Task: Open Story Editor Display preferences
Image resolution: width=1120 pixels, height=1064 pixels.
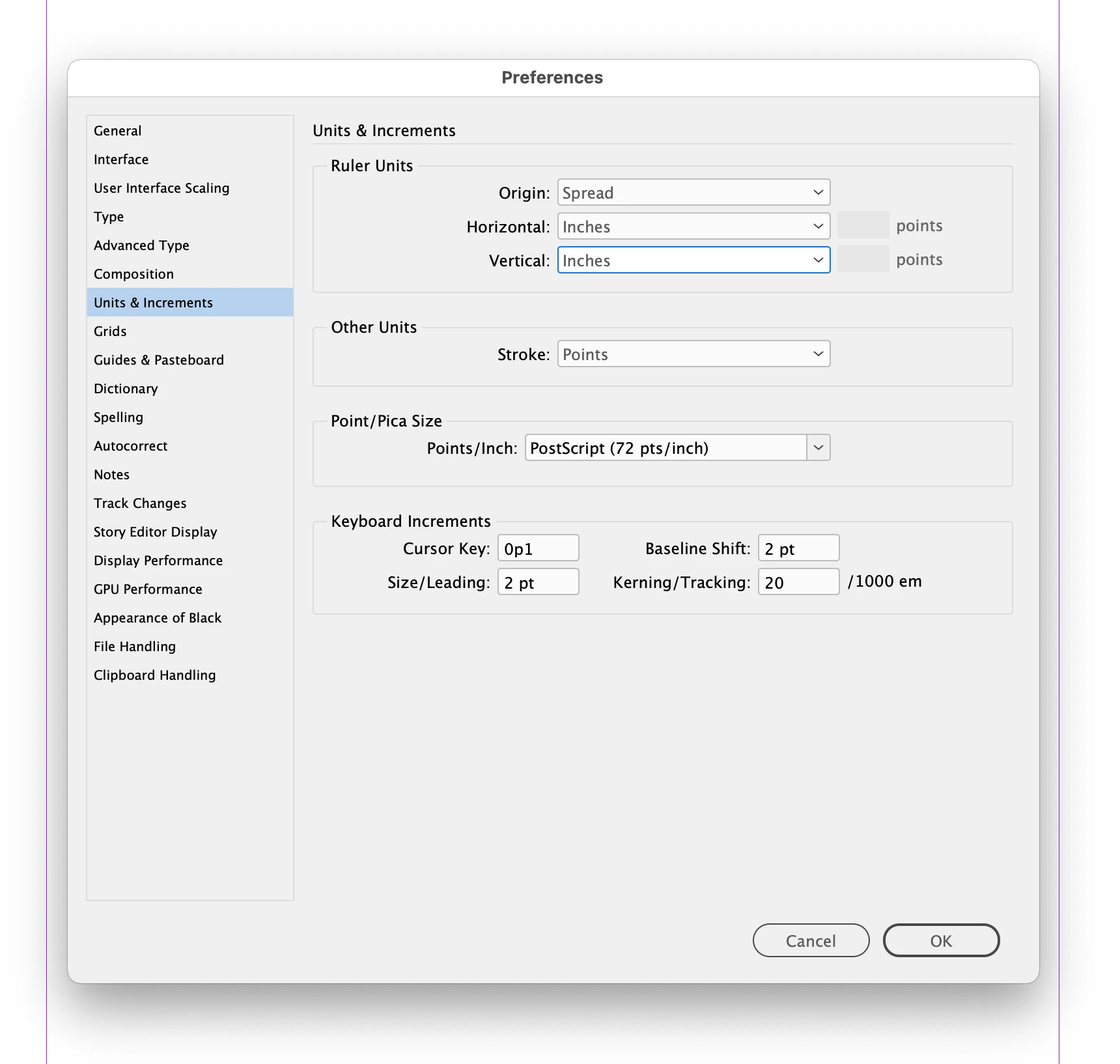Action: click(189, 532)
